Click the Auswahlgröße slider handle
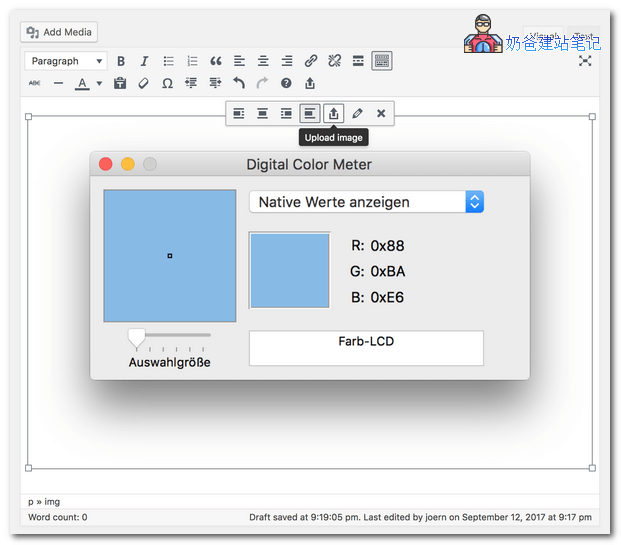The width and height of the screenshot is (621, 545). click(x=137, y=337)
